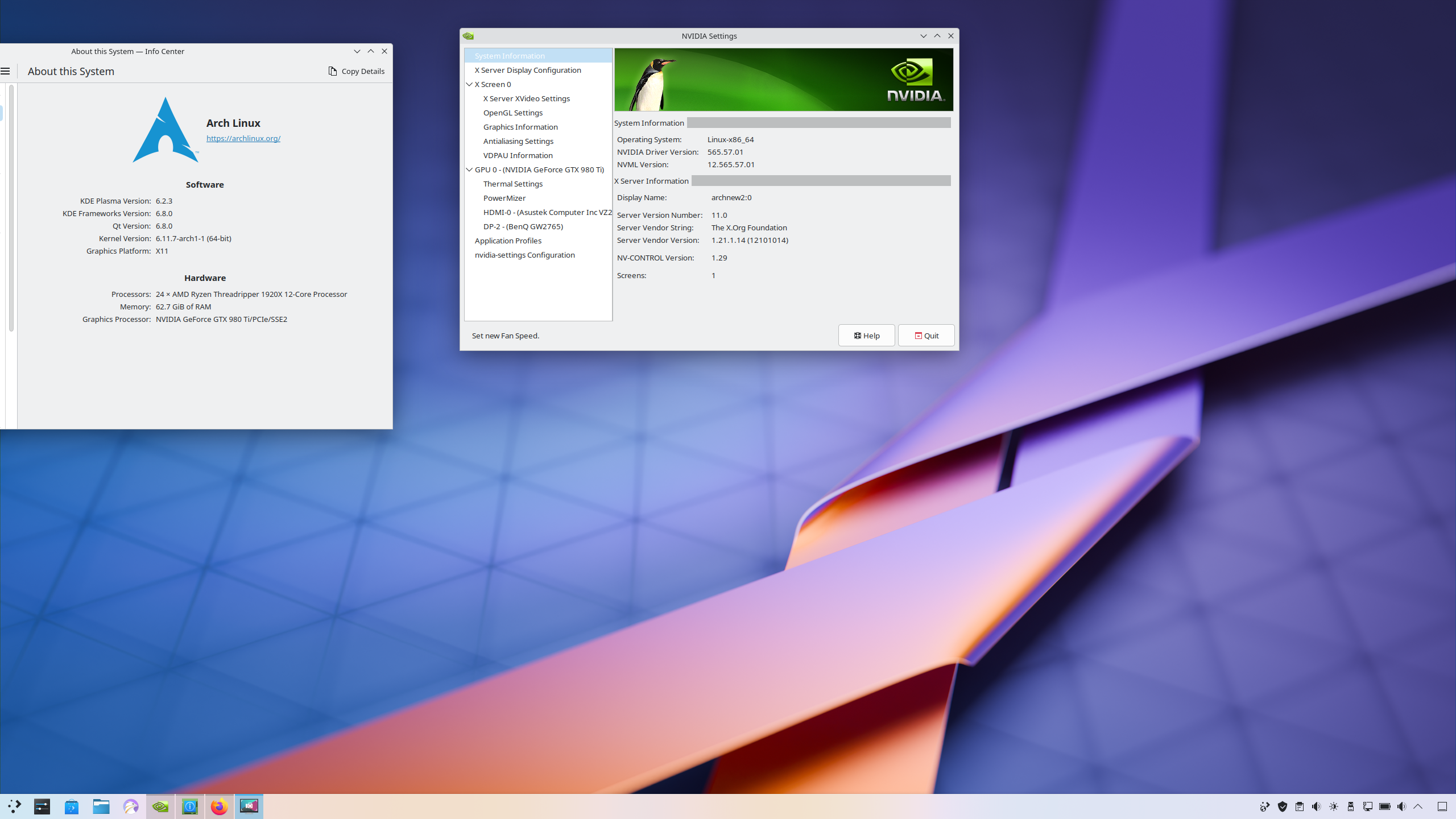Open X Server XVideo Settings
Screen dimensions: 1456x819
point(527,98)
